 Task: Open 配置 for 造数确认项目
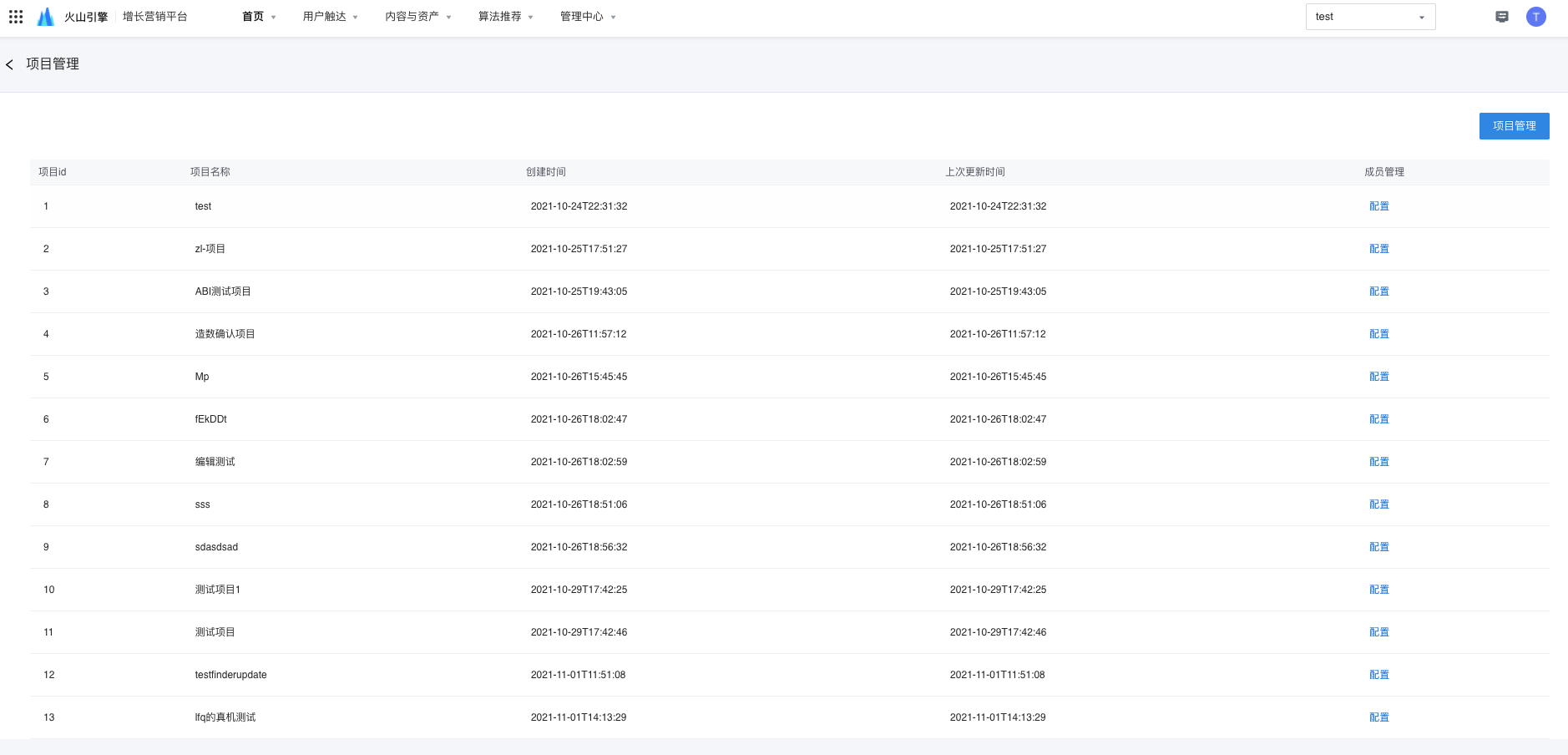click(x=1378, y=334)
